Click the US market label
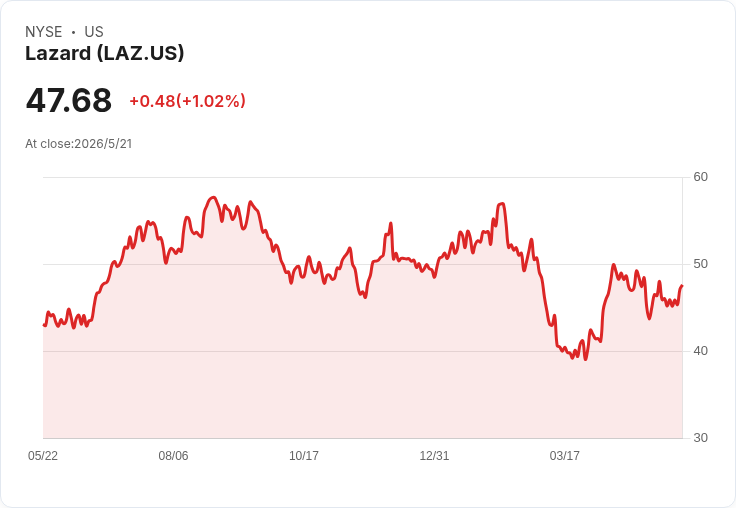This screenshot has width=736, height=508. 94,32
